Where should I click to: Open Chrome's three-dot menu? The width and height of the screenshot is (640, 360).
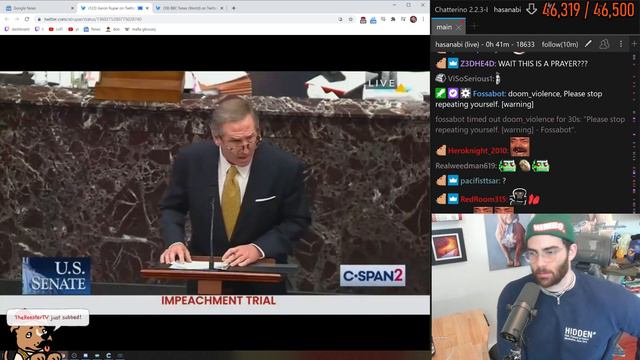click(x=423, y=19)
